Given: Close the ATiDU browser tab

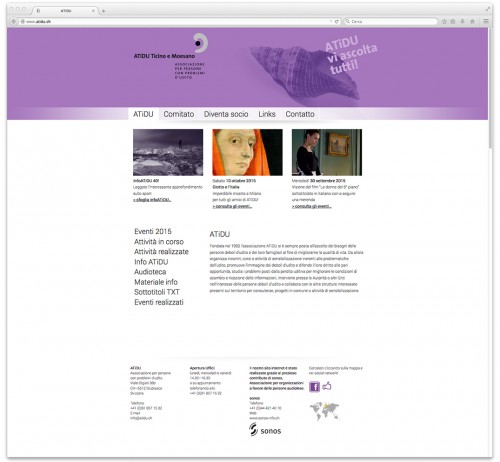Looking at the screenshot, I should tap(93, 11).
